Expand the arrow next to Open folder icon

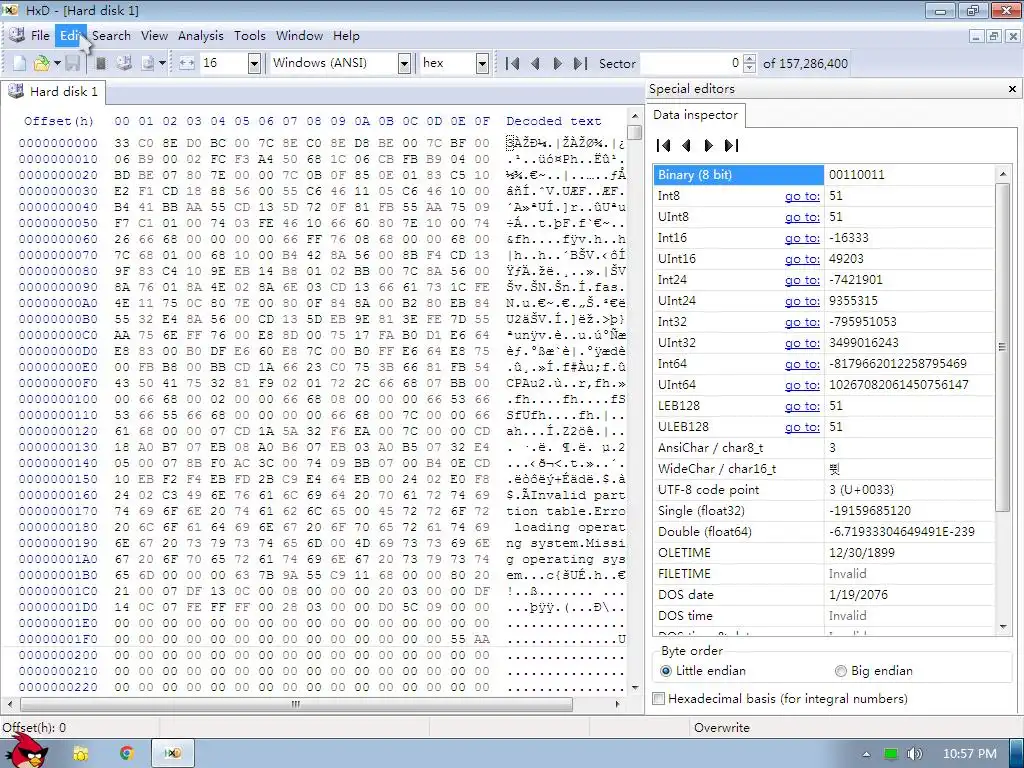[57, 63]
